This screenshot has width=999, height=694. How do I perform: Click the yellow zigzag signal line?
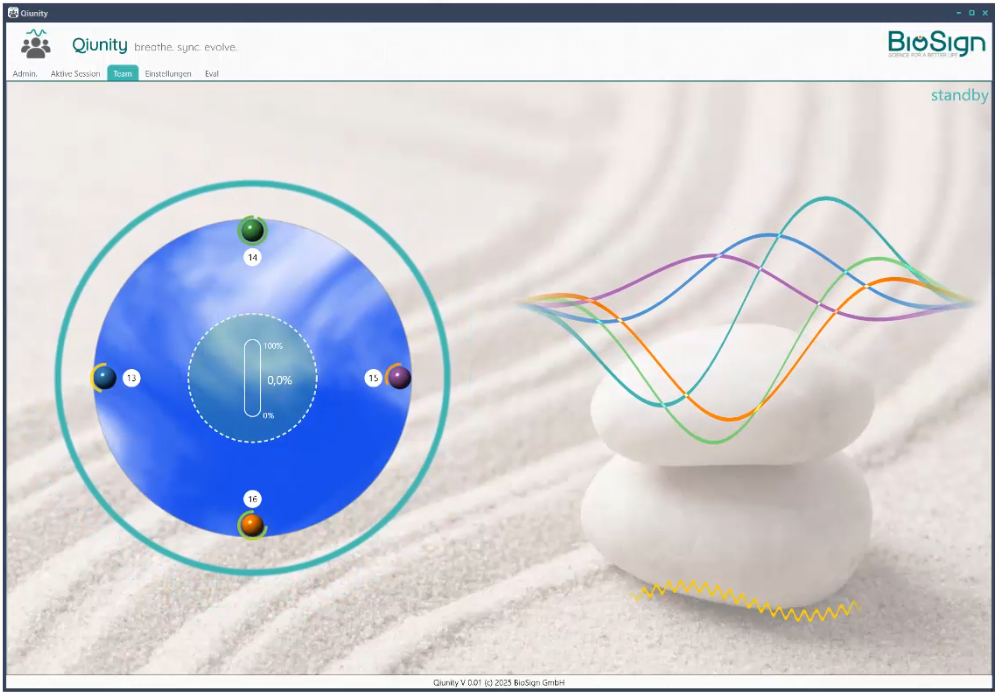(x=745, y=600)
